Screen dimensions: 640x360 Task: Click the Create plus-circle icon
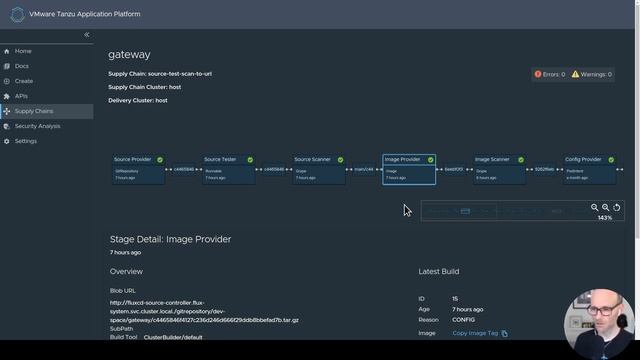click(7, 81)
